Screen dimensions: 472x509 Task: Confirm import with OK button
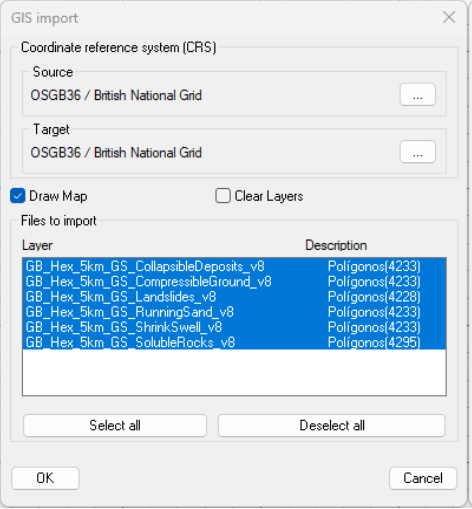45,478
